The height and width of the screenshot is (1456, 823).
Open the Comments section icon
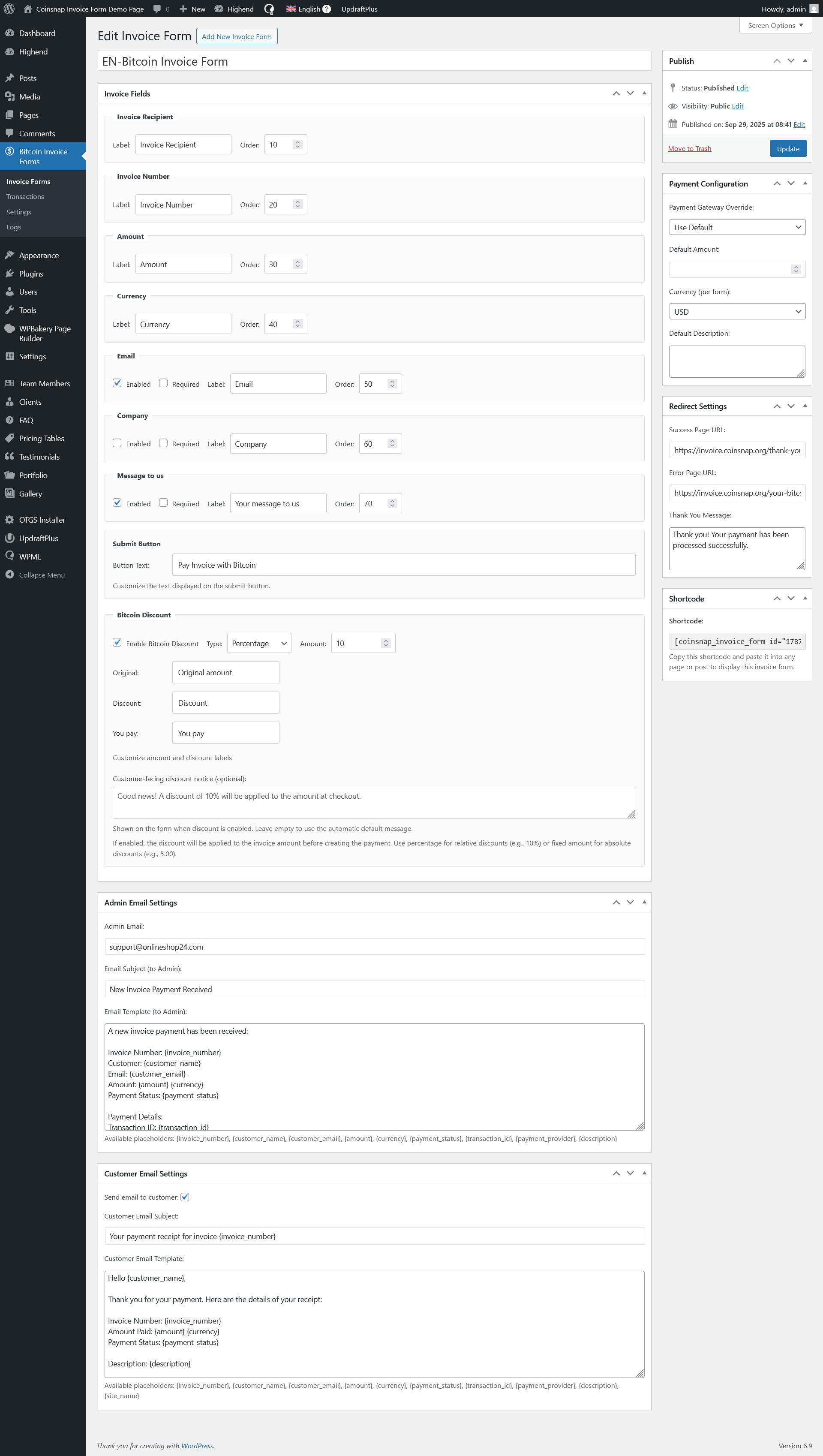click(9, 133)
